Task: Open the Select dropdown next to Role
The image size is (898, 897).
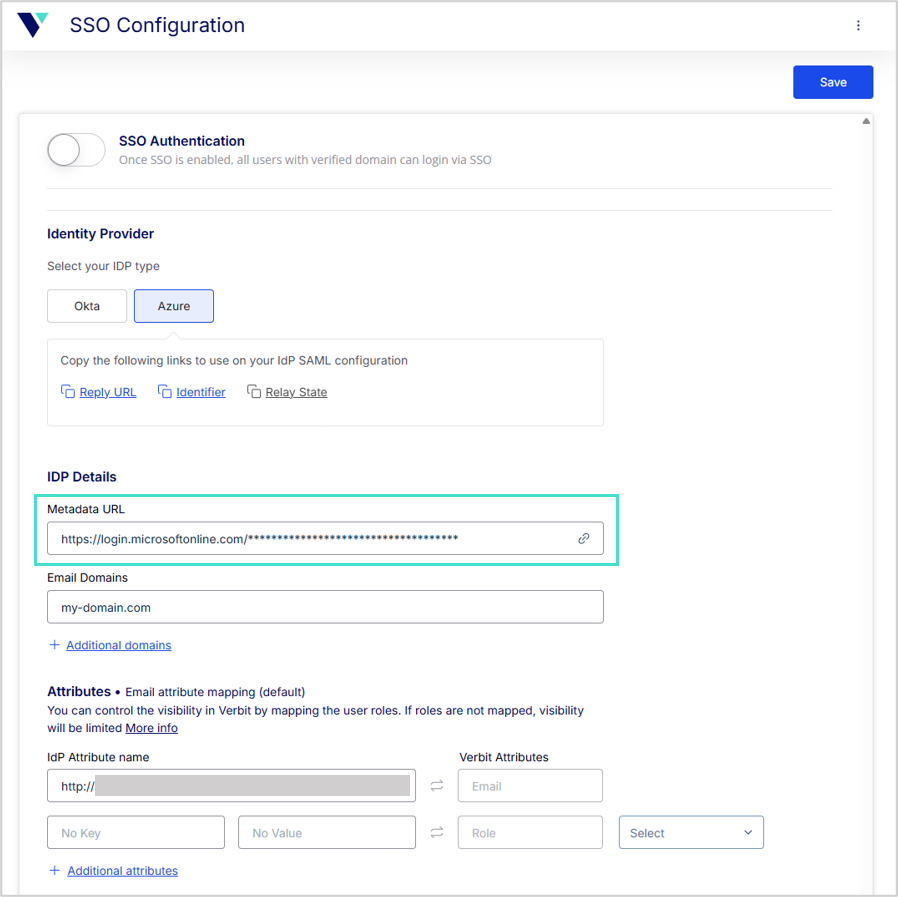Action: (x=691, y=832)
